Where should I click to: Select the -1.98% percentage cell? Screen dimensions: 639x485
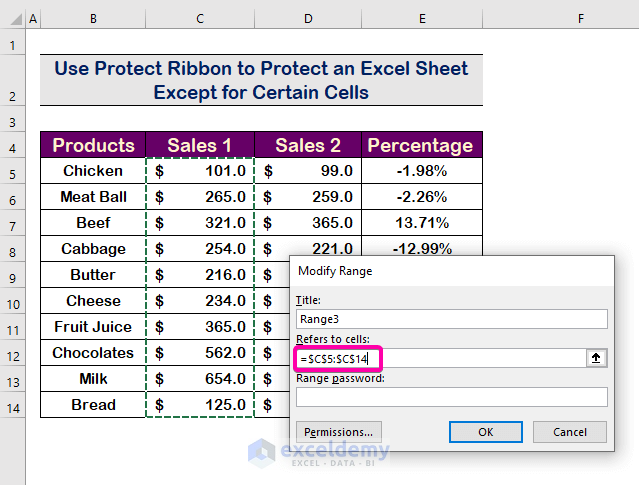pyautogui.click(x=420, y=171)
